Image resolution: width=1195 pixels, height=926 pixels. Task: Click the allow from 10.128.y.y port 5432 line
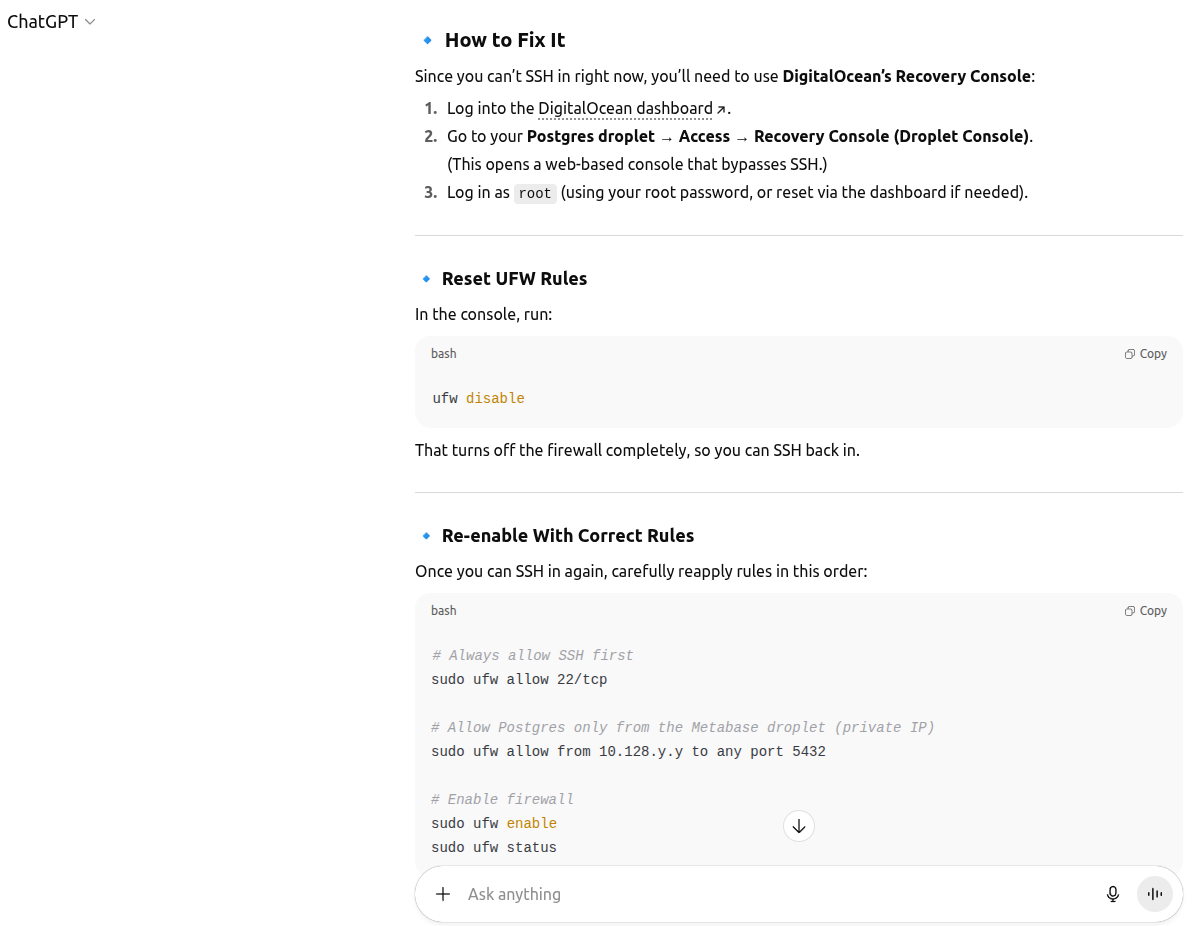[628, 751]
